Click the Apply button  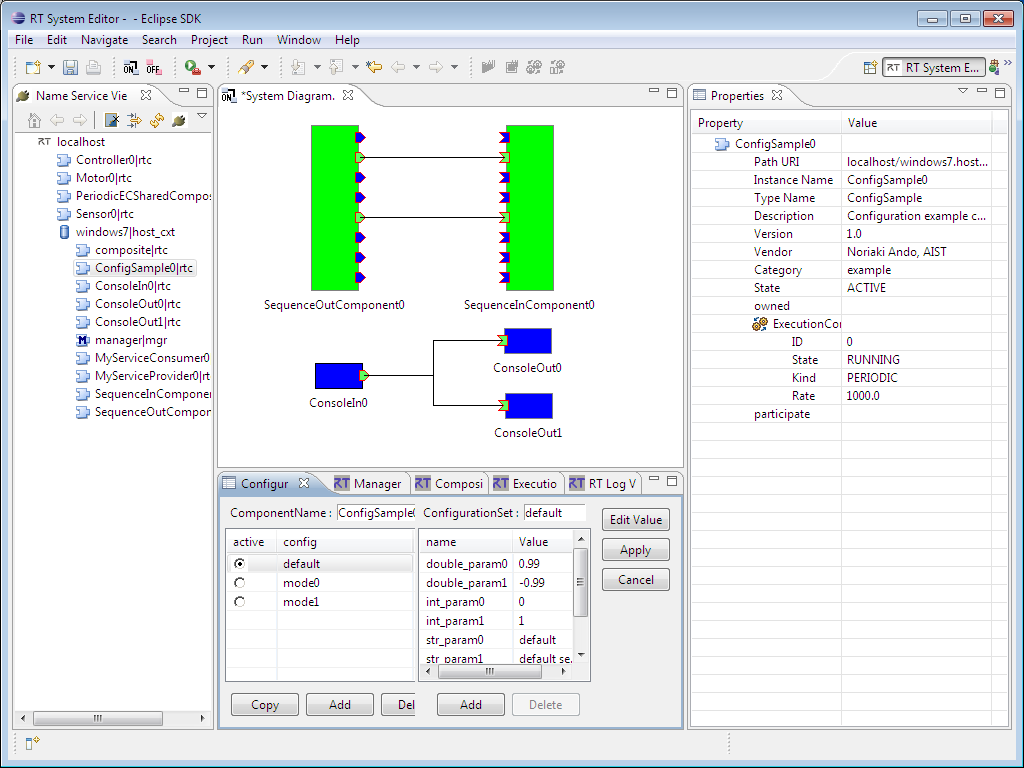[636, 550]
